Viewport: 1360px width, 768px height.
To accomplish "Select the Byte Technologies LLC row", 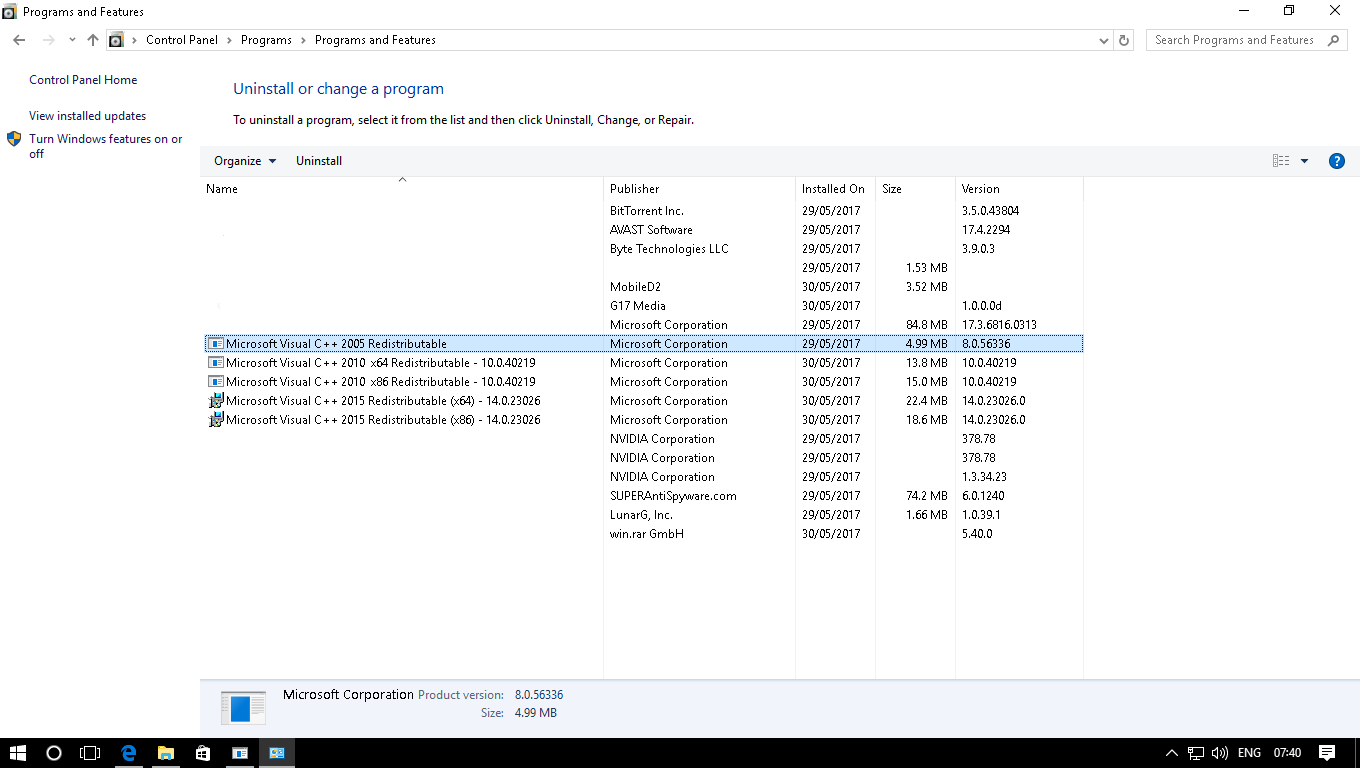I will 644,249.
